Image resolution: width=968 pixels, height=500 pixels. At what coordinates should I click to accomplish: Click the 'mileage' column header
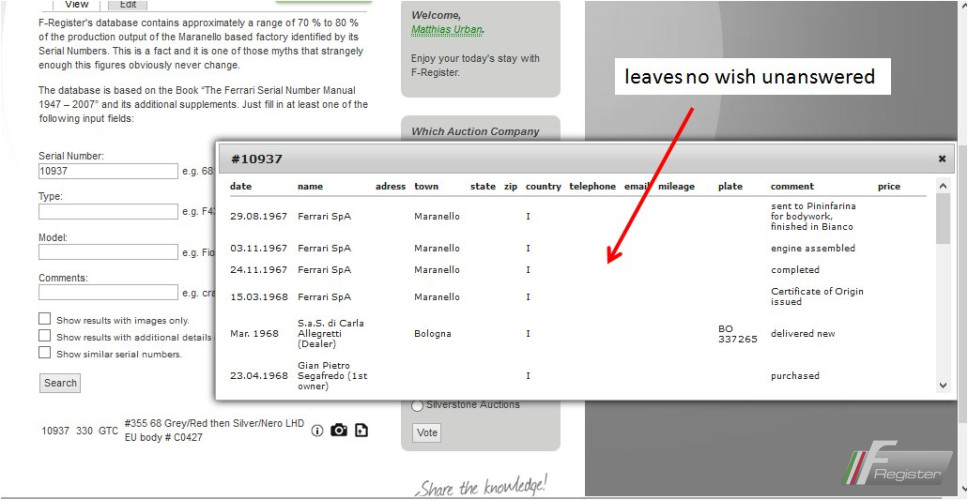coord(676,186)
